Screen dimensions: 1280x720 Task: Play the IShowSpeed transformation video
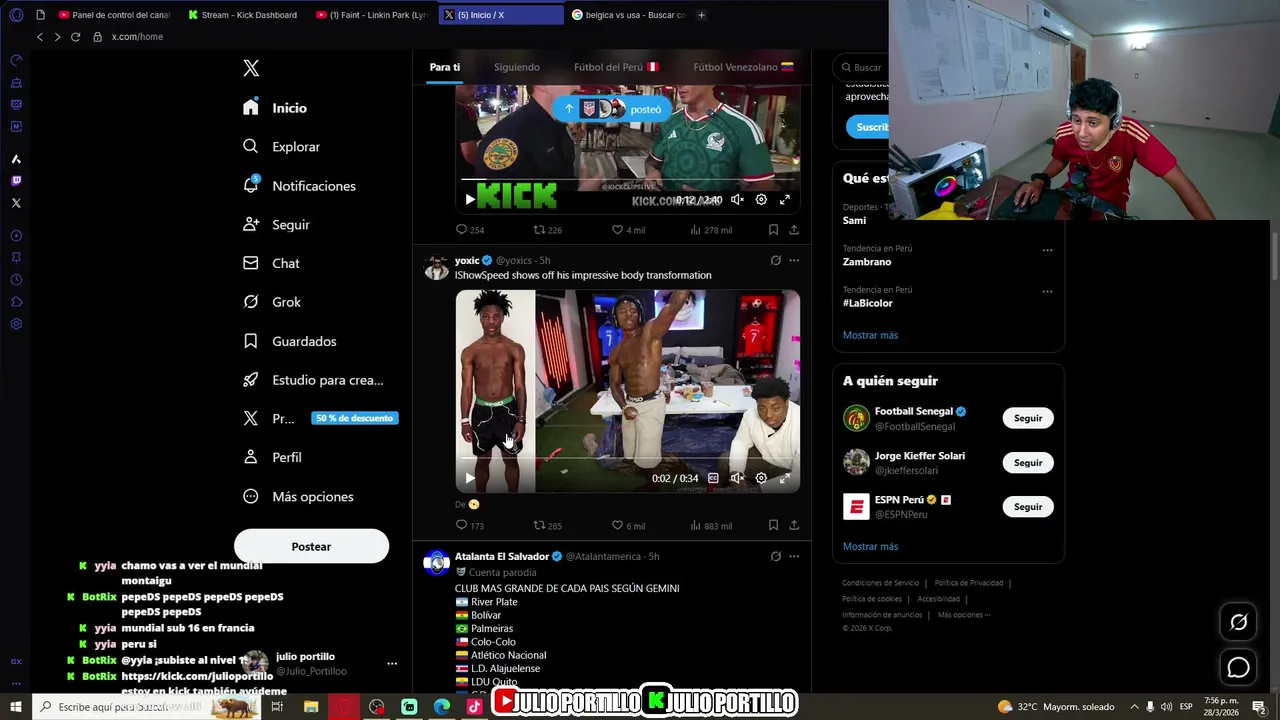pyautogui.click(x=470, y=478)
